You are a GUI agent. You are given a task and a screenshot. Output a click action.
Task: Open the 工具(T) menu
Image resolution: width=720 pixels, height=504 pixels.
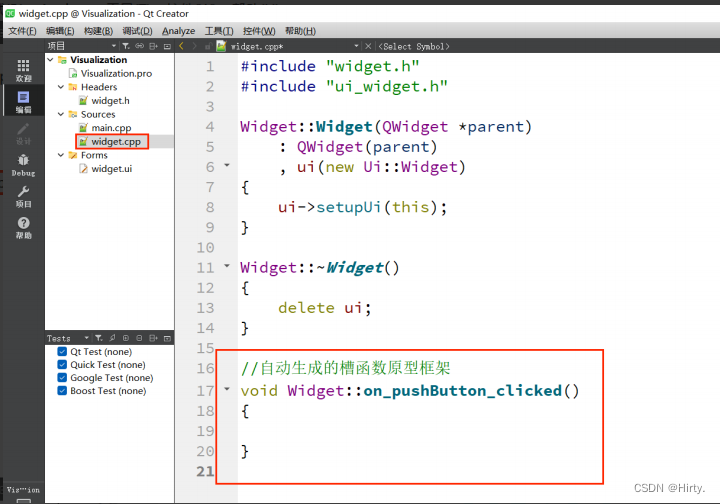click(x=219, y=31)
